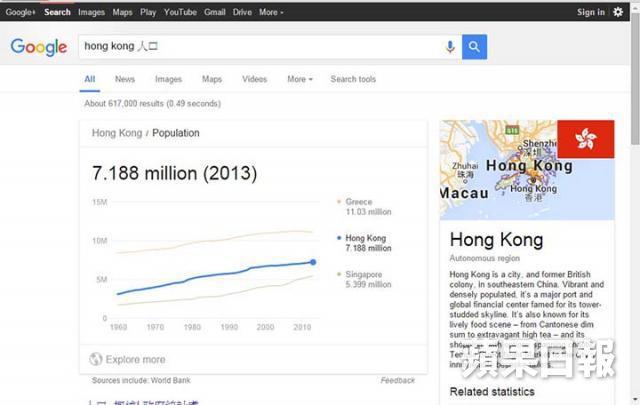Switch to the Videos results tab
Viewport: 640px width, 405px height.
point(254,79)
